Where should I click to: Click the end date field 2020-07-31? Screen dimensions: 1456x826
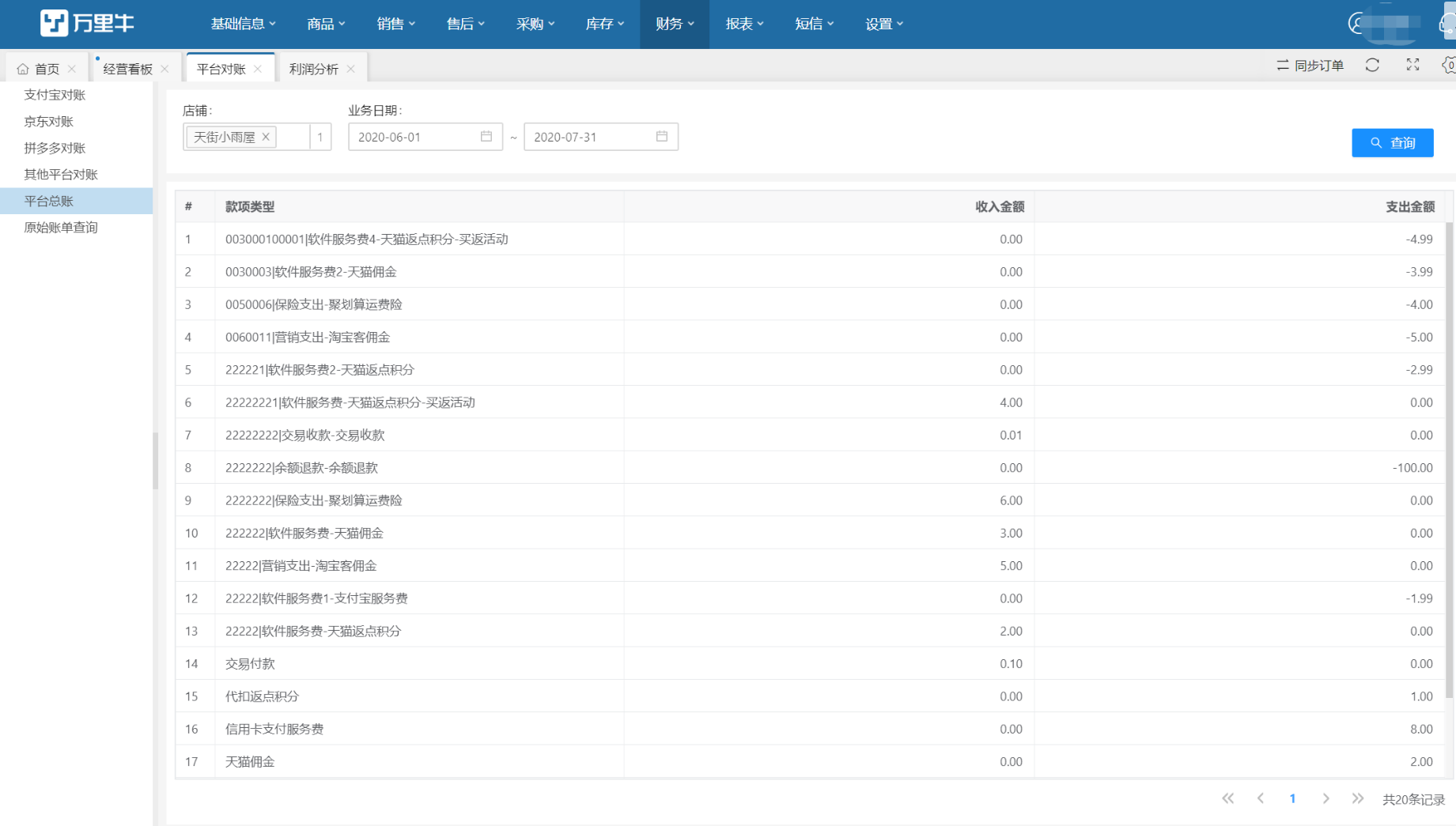[600, 137]
